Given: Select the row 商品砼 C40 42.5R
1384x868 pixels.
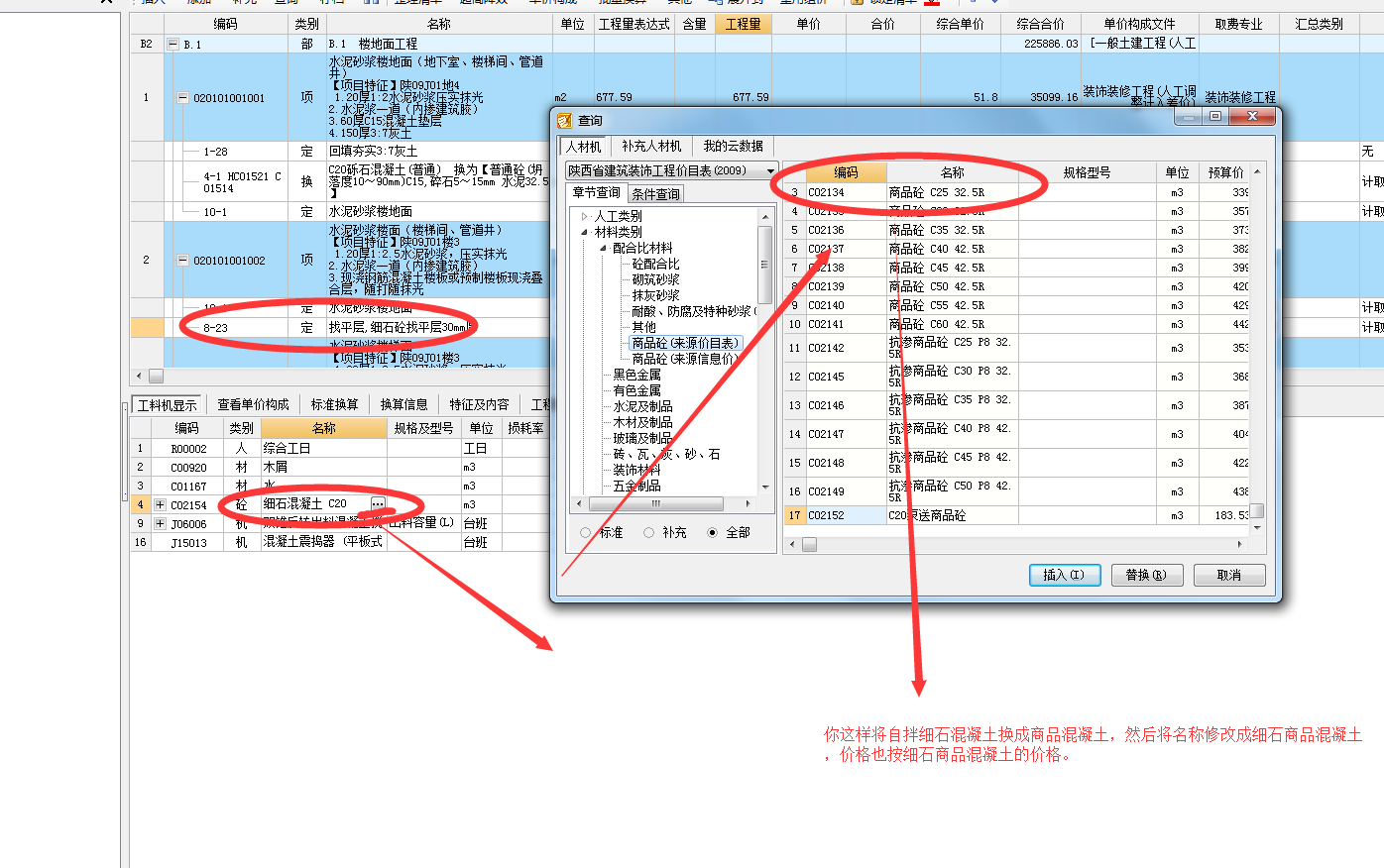Looking at the screenshot, I should pos(1017,249).
